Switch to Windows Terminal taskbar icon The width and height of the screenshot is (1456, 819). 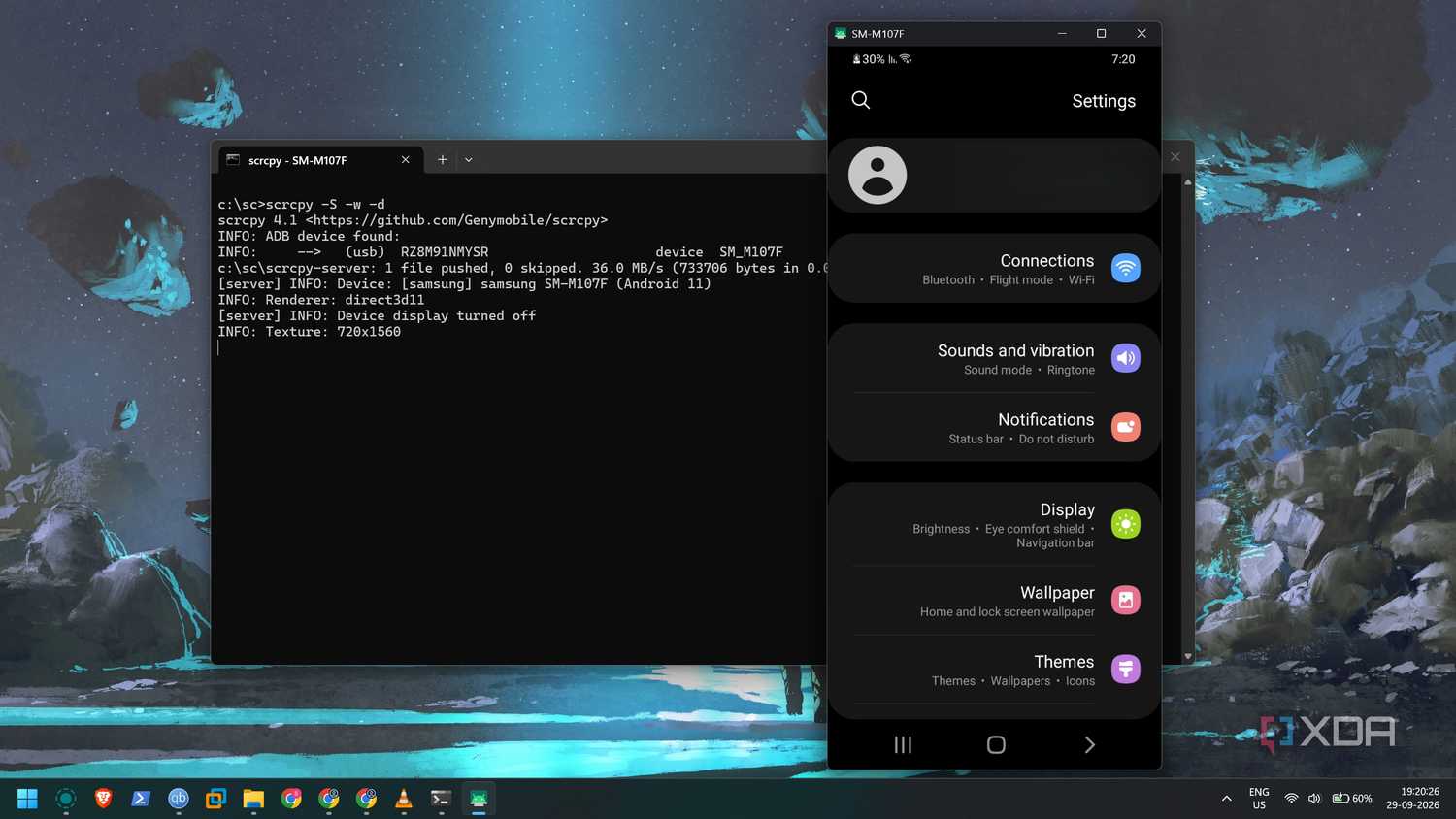click(441, 799)
